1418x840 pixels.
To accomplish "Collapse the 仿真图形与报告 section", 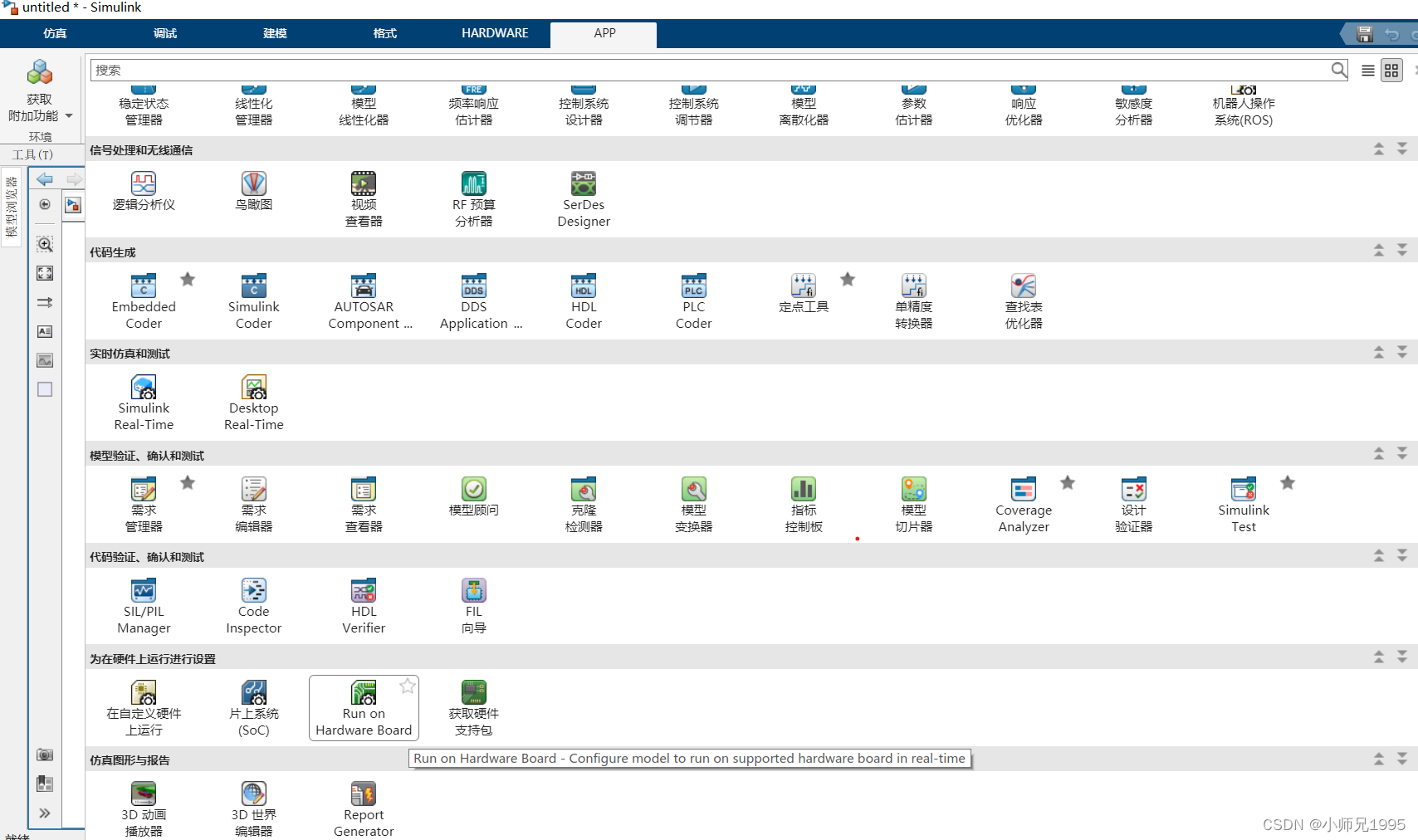I will pos(1379,759).
